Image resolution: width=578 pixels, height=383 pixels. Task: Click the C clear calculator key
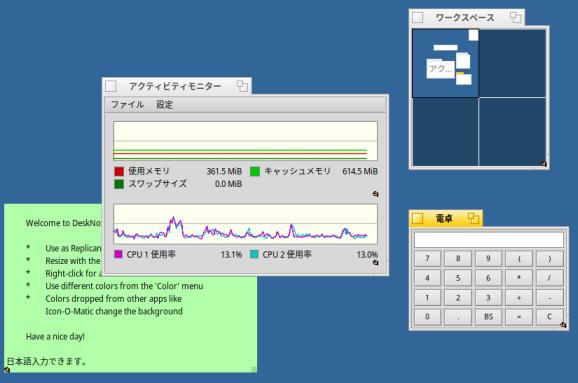click(x=550, y=317)
